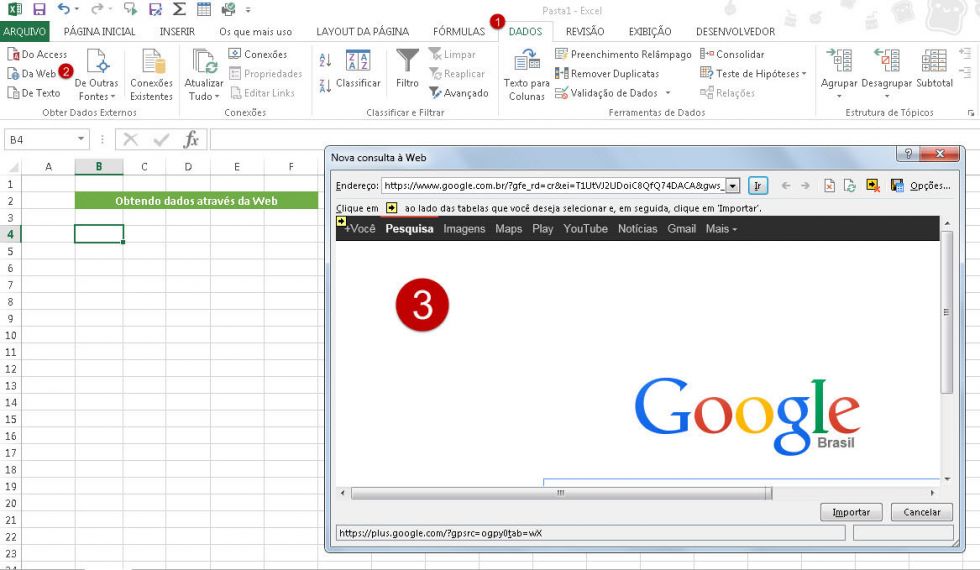980x570 pixels.
Task: Click the browser back arrow in dialog
Action: (786, 186)
